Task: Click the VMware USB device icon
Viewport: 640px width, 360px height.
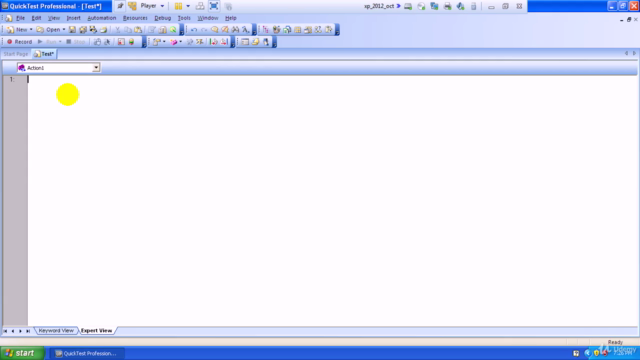Action: point(473,6)
